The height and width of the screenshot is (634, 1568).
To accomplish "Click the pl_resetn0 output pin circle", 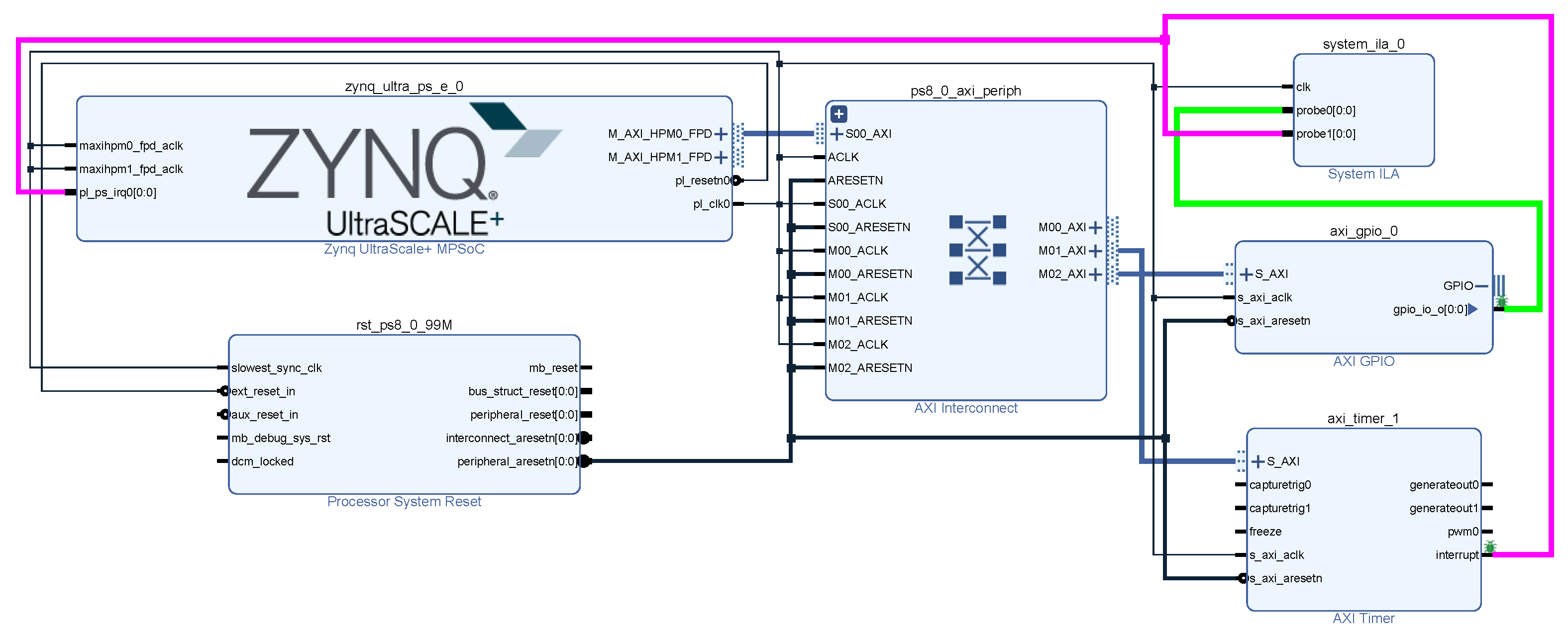I will (x=736, y=180).
